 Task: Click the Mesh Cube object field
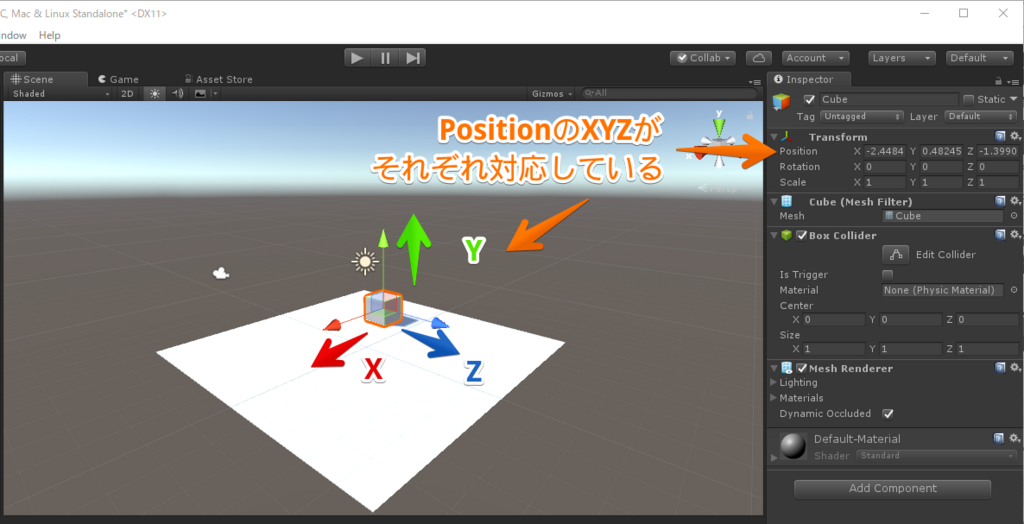[942, 216]
